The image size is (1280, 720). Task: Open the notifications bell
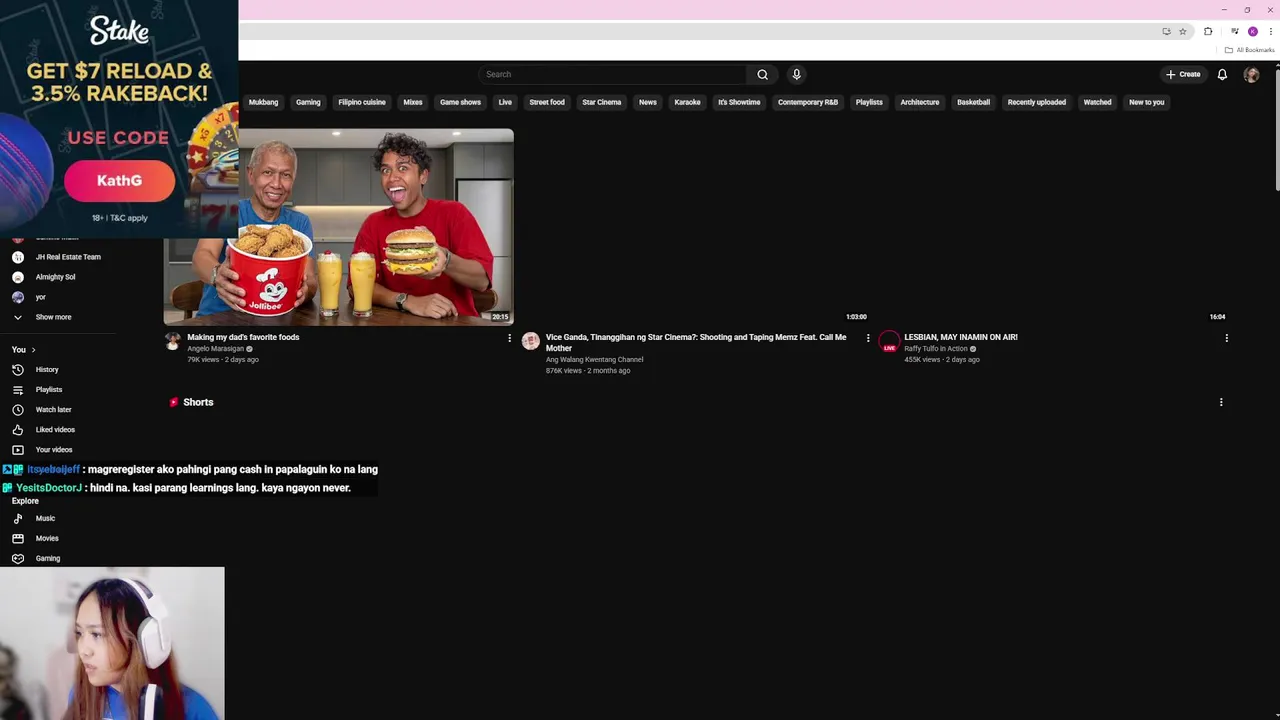1222,74
